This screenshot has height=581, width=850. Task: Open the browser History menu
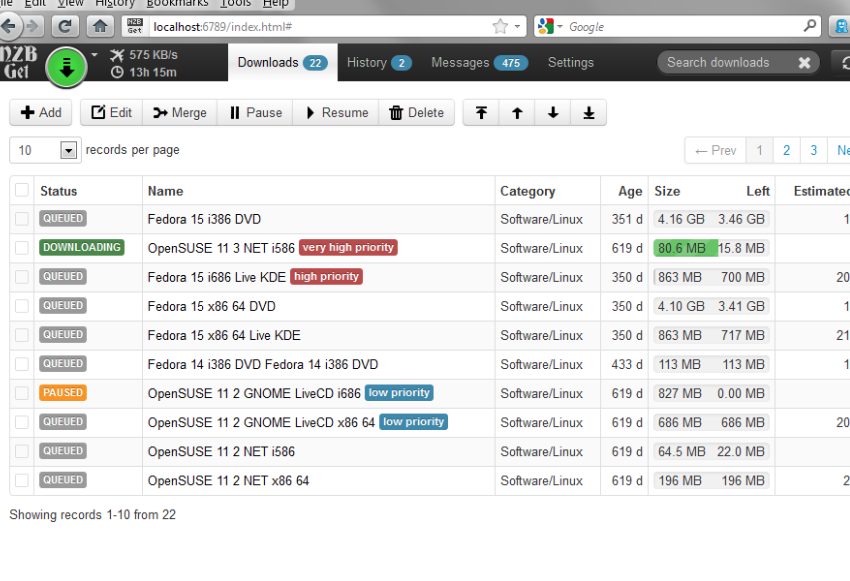115,3
